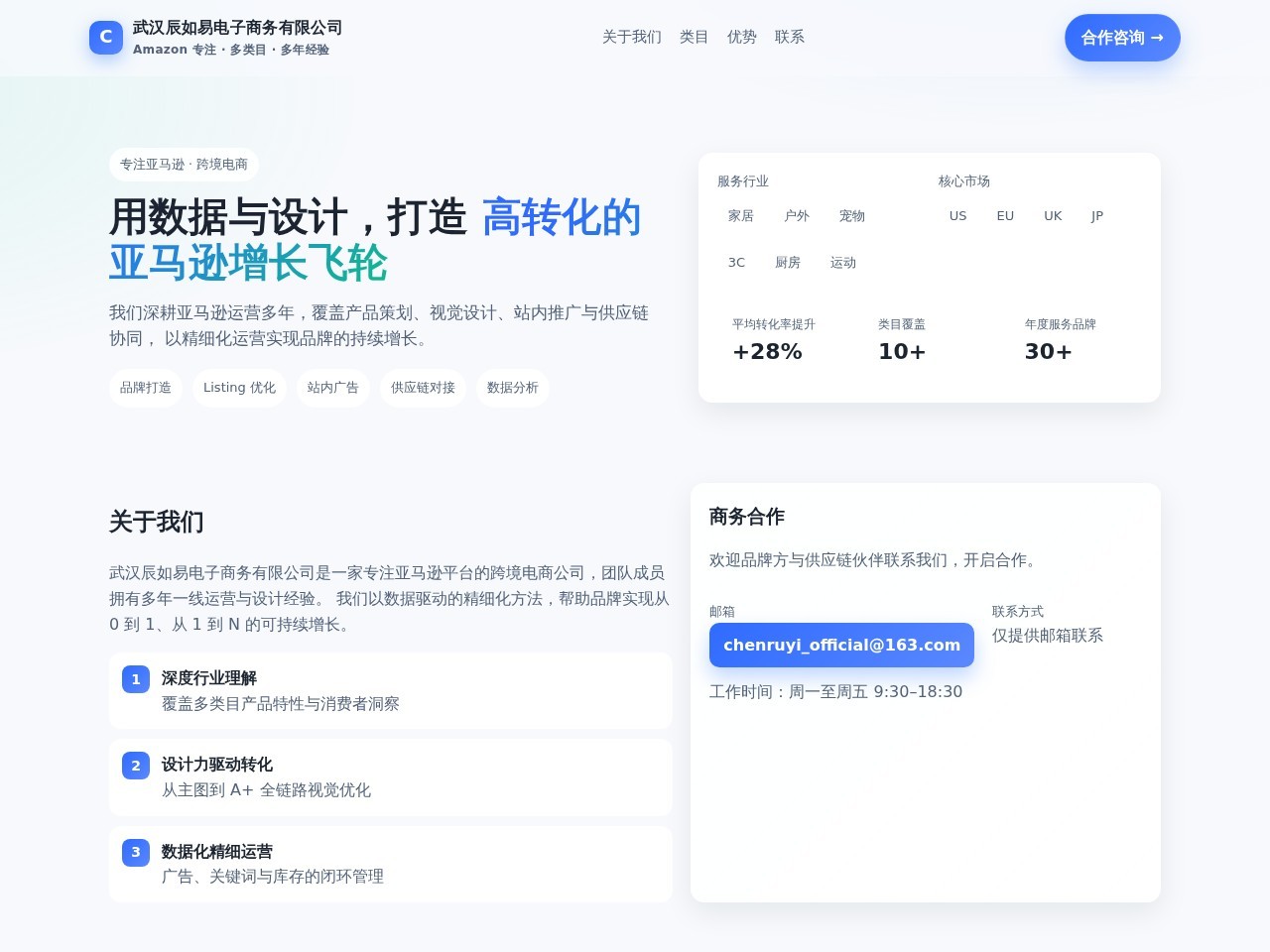The height and width of the screenshot is (952, 1270).
Task: Click the EU market chip
Action: click(x=1005, y=216)
